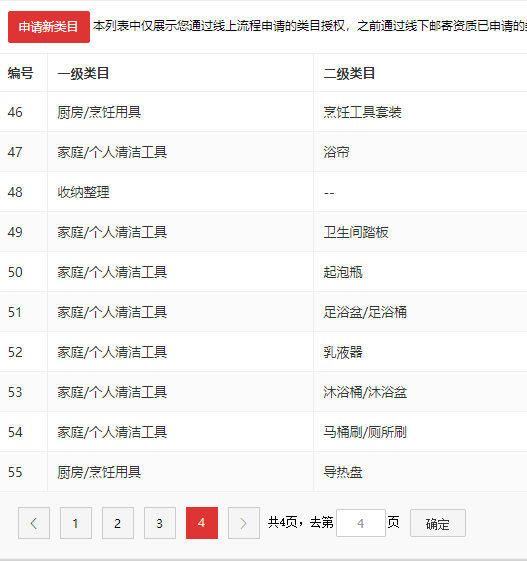The height and width of the screenshot is (561, 527).
Task: Click row number 49
Action: (x=15, y=232)
